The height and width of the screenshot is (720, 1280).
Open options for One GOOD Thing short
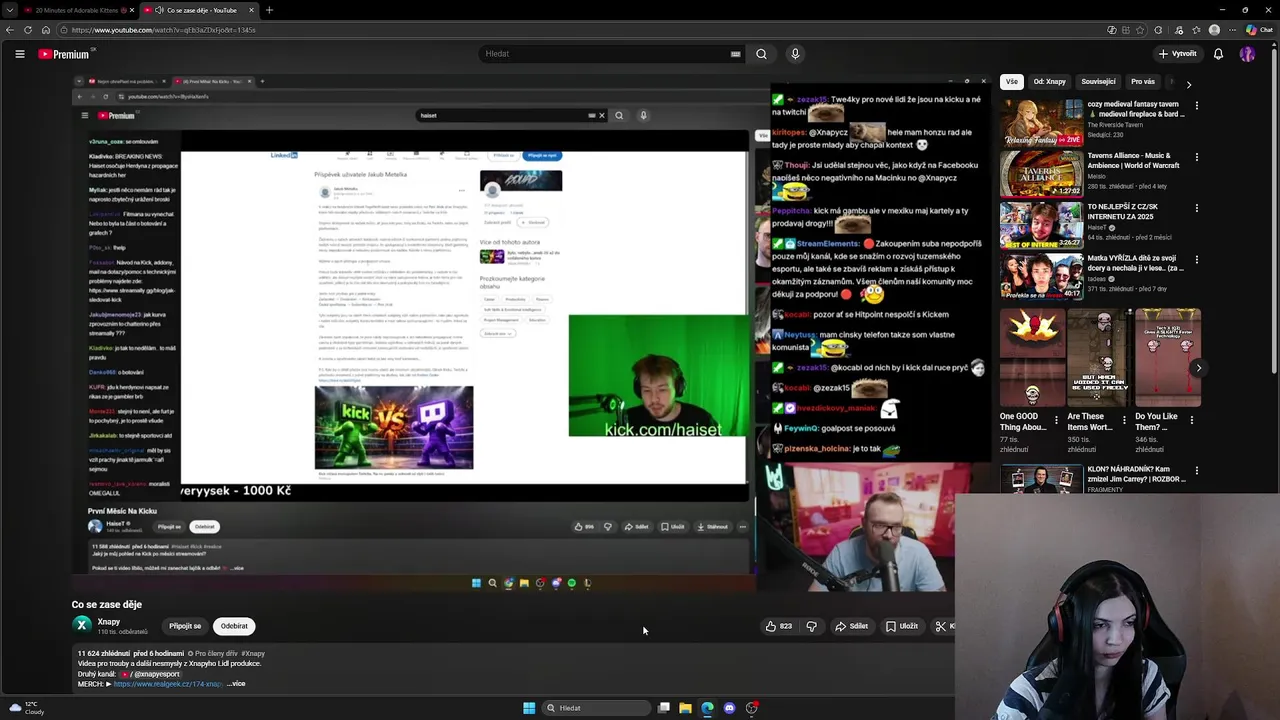[x=1056, y=421]
